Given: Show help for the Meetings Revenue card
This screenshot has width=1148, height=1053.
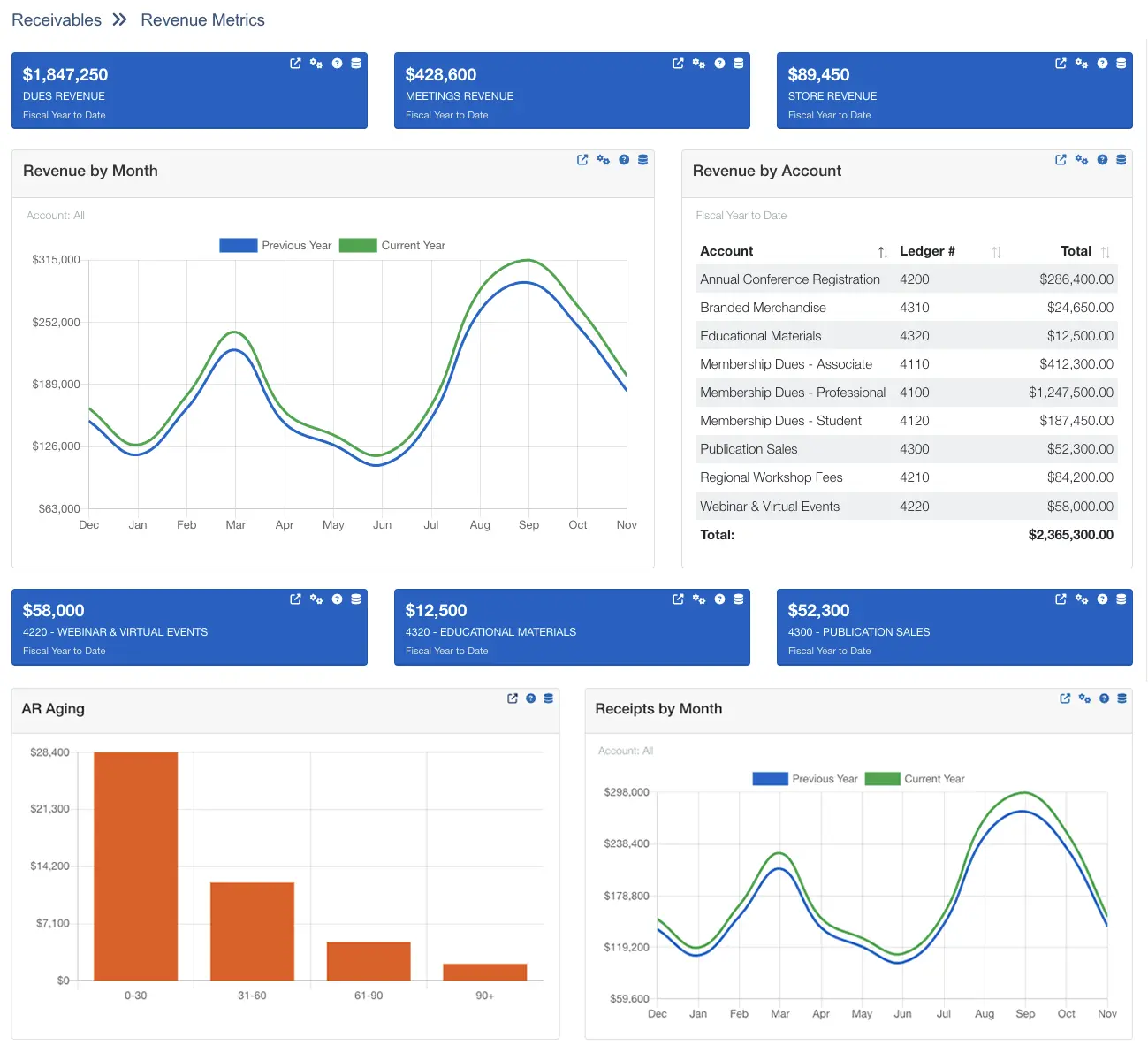Looking at the screenshot, I should 719,63.
